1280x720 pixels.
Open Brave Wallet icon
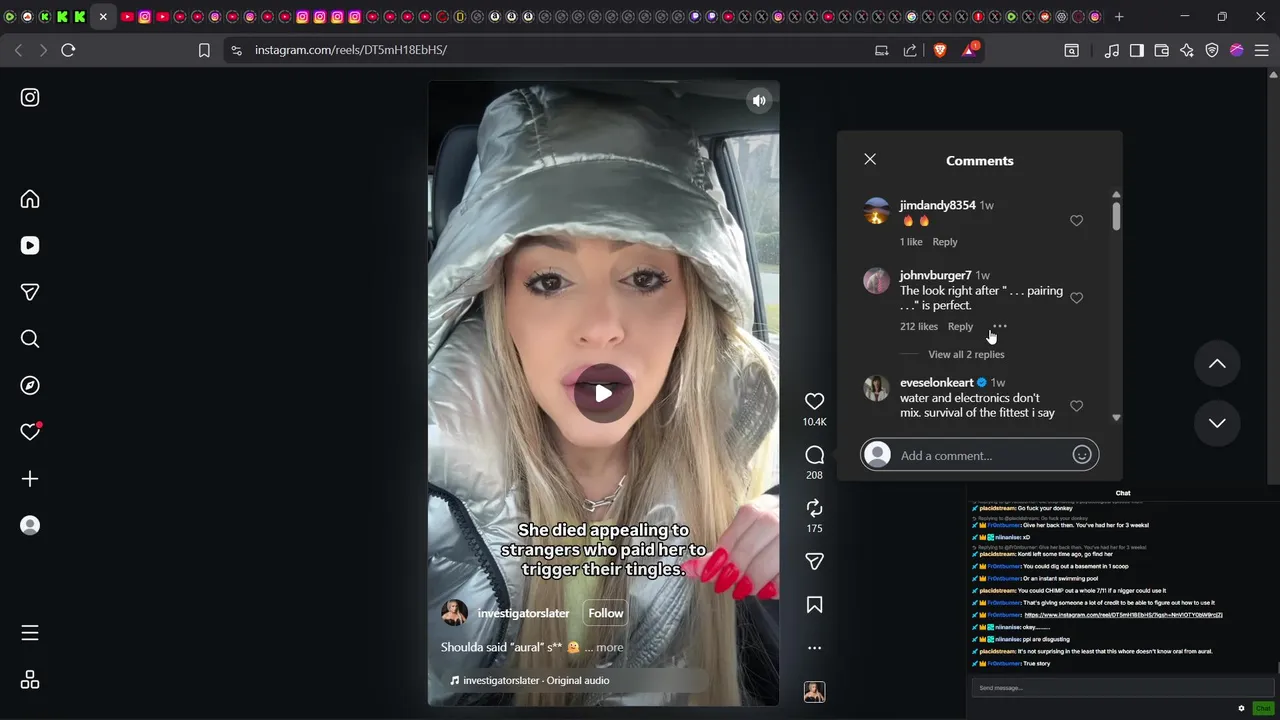[1162, 50]
